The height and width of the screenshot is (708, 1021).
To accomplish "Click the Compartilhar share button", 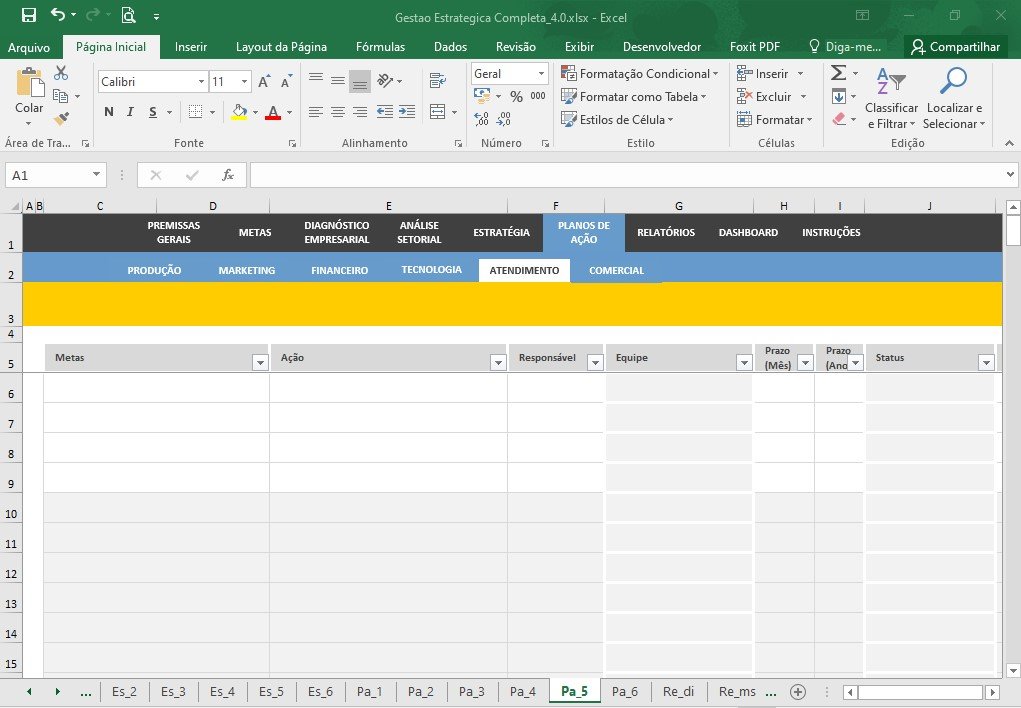I will point(955,47).
